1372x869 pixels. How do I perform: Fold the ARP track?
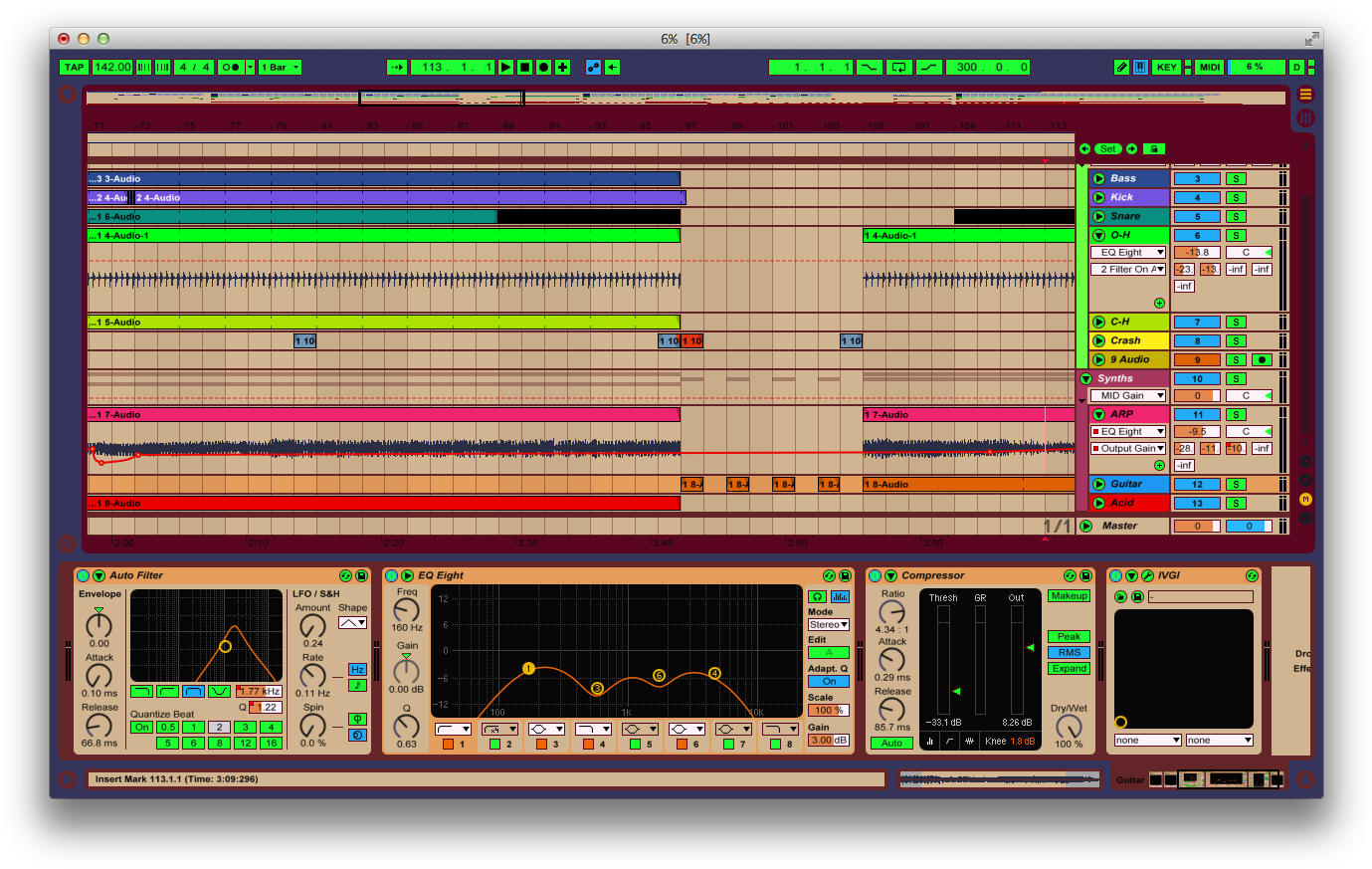coord(1099,415)
